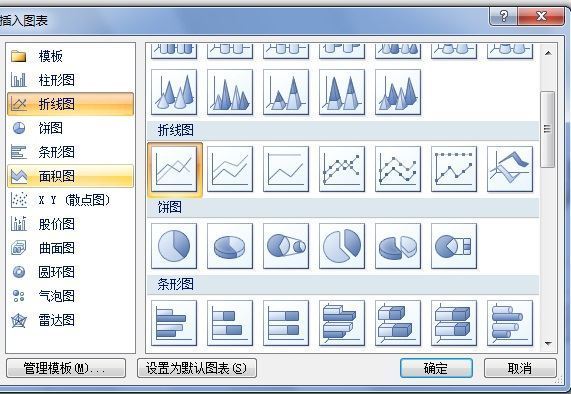Choose the Exploded 3-D Pie thumbnail
The width and height of the screenshot is (571, 394).
(x=398, y=246)
